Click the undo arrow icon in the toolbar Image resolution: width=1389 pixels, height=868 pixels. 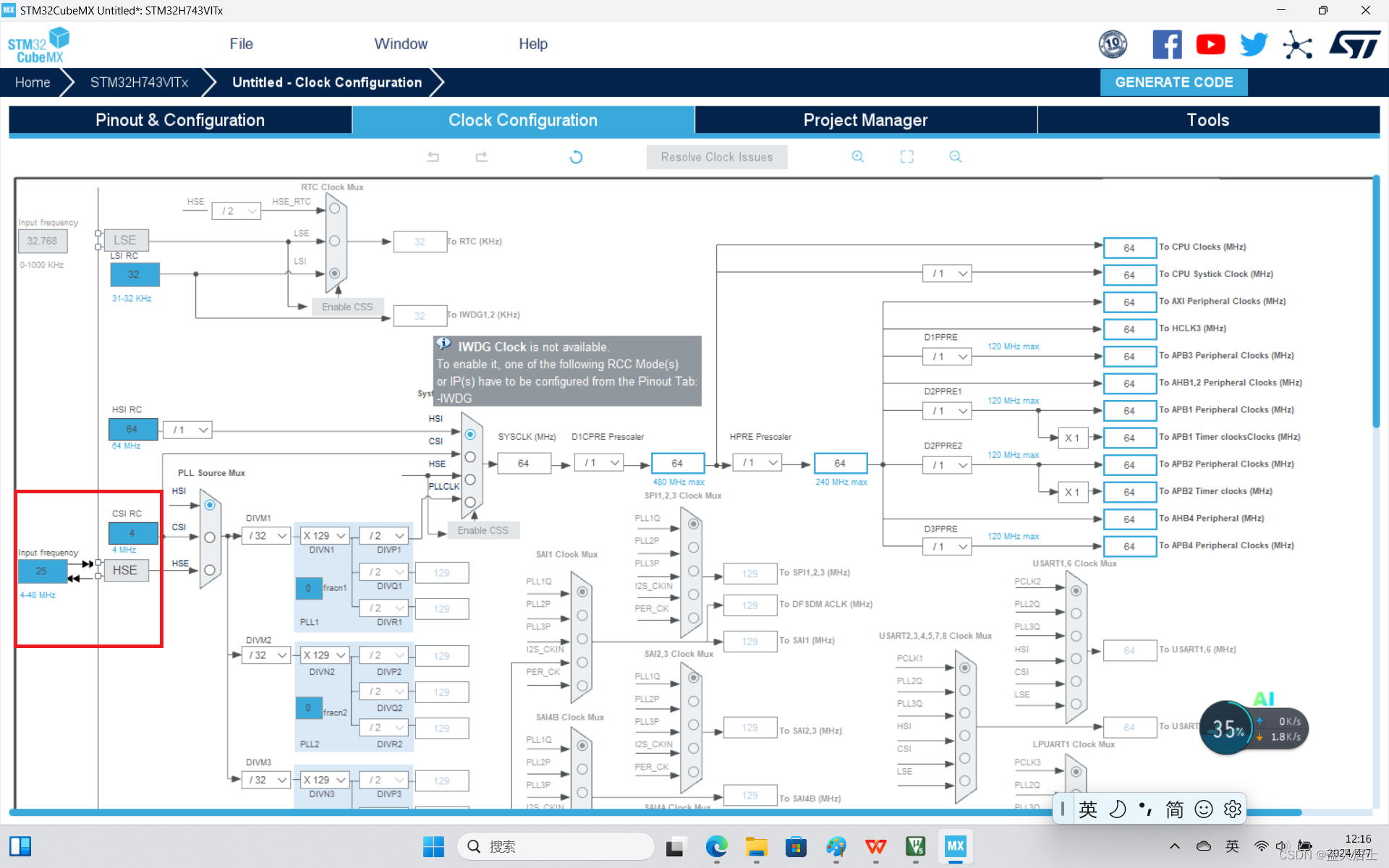tap(433, 157)
